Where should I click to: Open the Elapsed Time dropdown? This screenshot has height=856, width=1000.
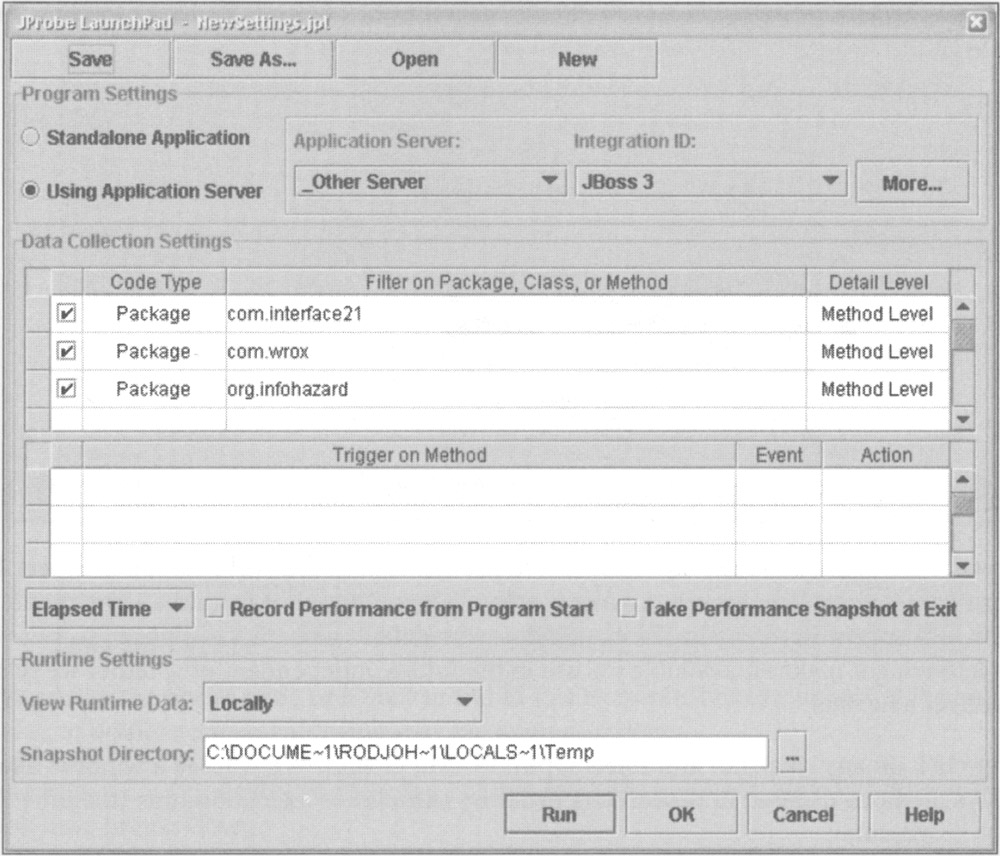pos(106,608)
